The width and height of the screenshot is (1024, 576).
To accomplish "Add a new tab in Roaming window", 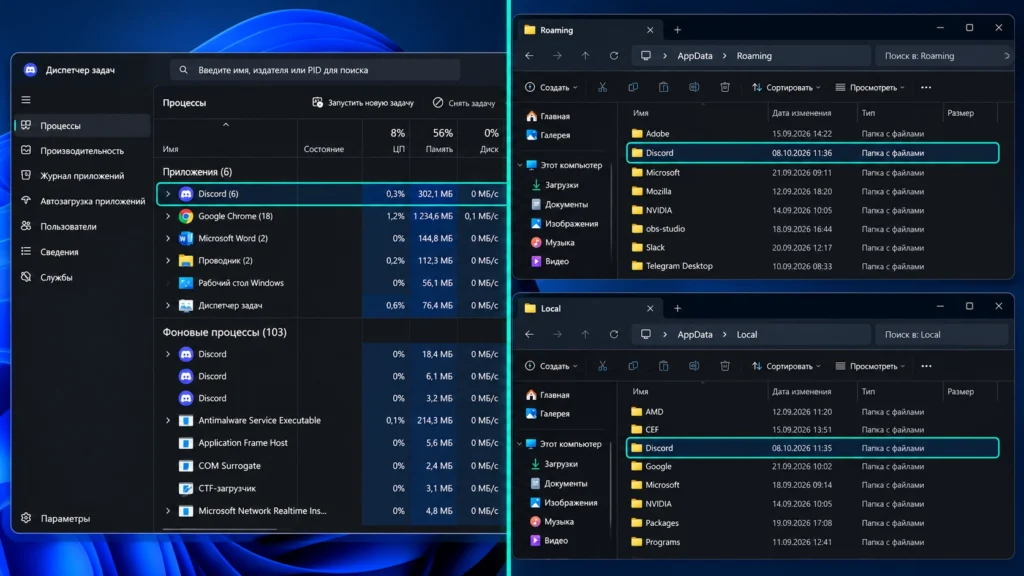I will point(677,30).
